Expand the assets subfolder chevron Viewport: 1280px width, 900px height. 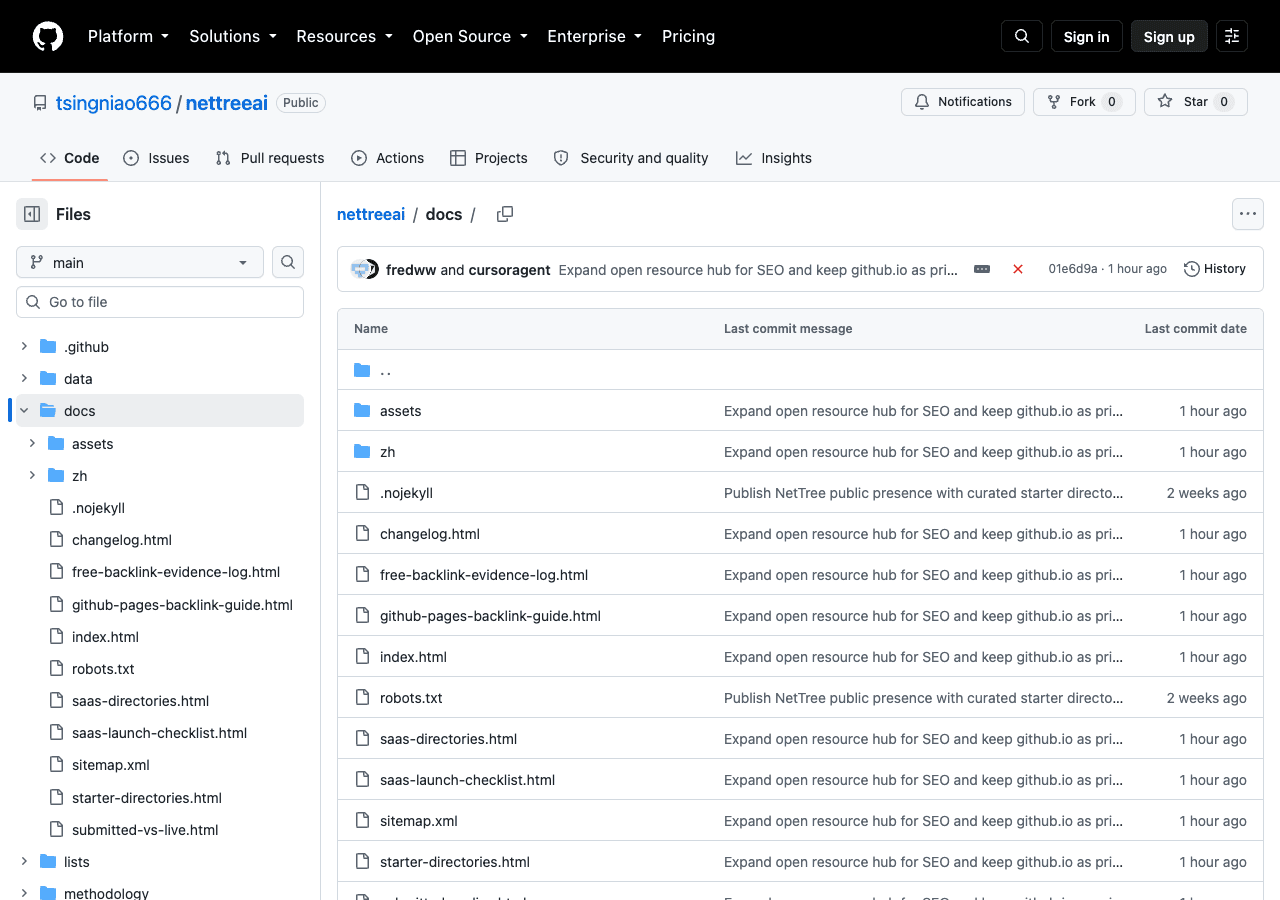[32, 444]
